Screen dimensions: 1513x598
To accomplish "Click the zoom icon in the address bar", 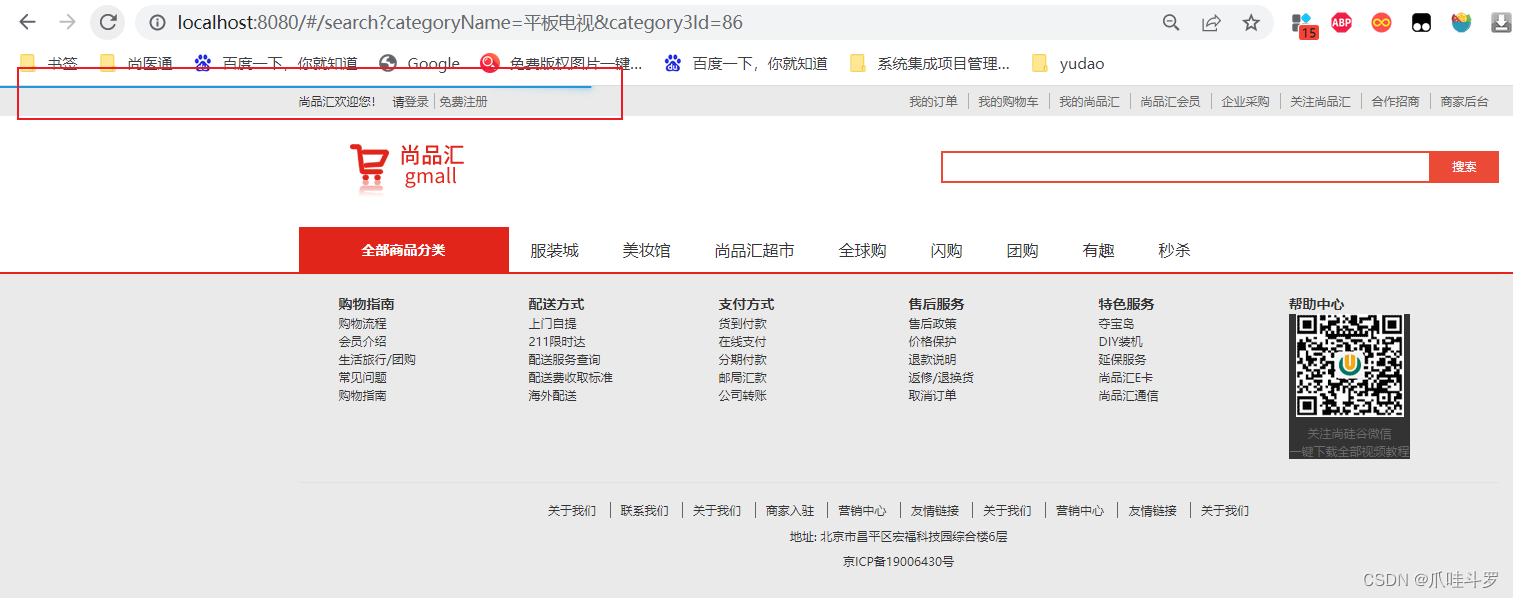I will (x=1171, y=22).
